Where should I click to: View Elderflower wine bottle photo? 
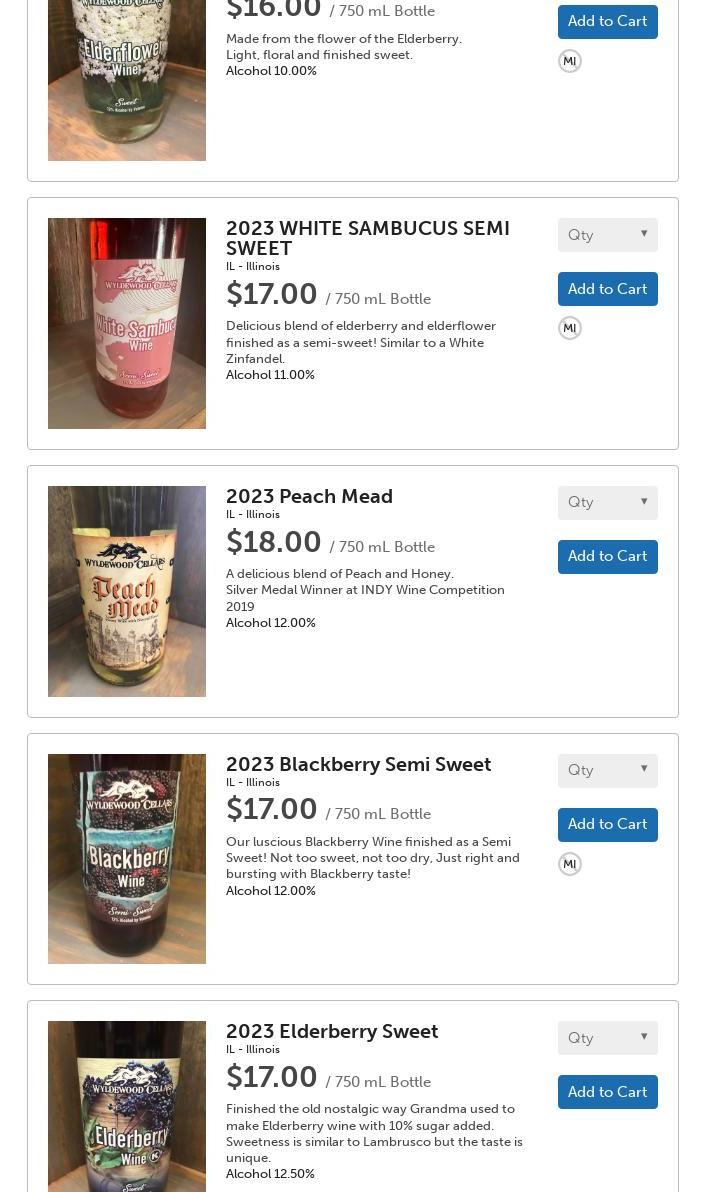click(x=127, y=80)
